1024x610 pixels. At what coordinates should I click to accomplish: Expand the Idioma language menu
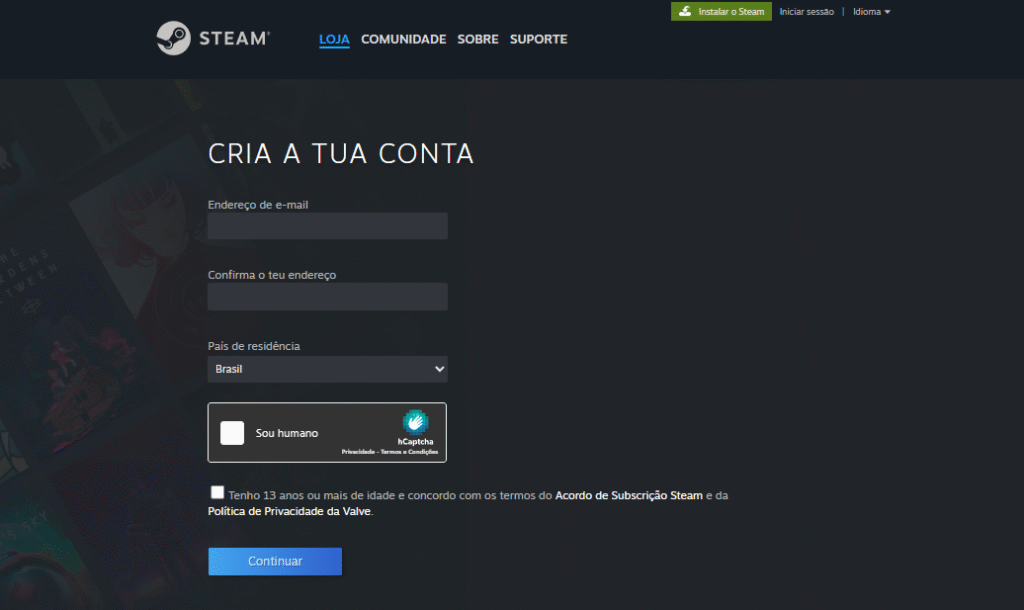(x=871, y=12)
